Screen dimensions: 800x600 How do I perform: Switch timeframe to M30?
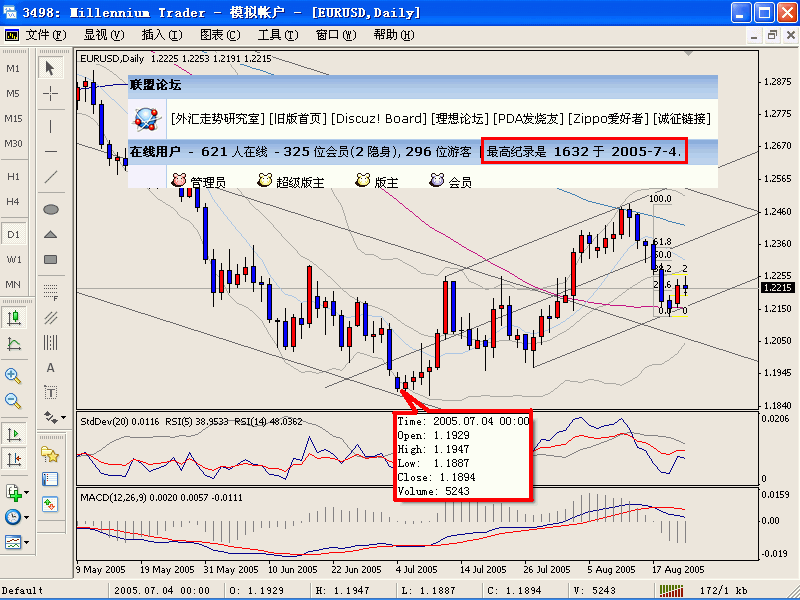tap(13, 143)
